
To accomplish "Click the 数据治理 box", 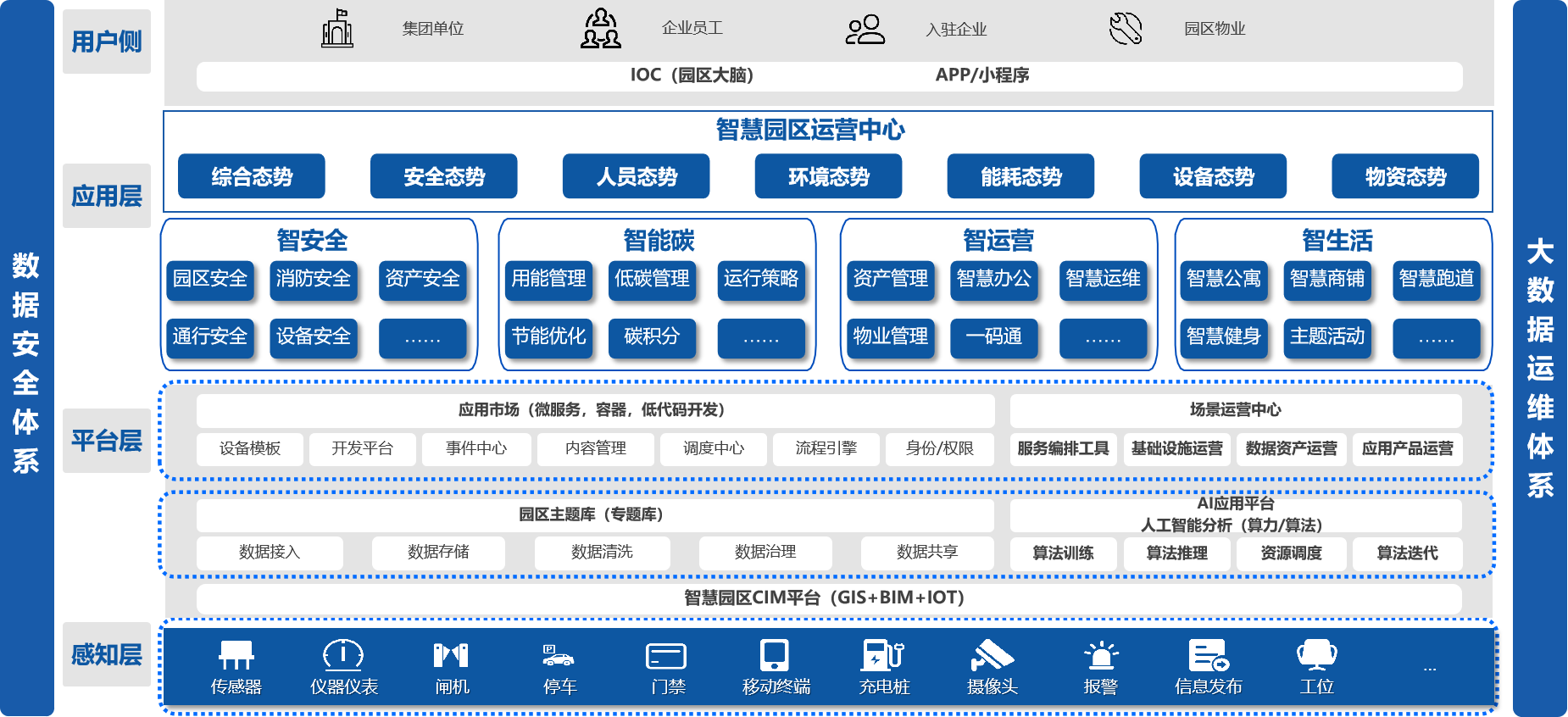I will (765, 553).
